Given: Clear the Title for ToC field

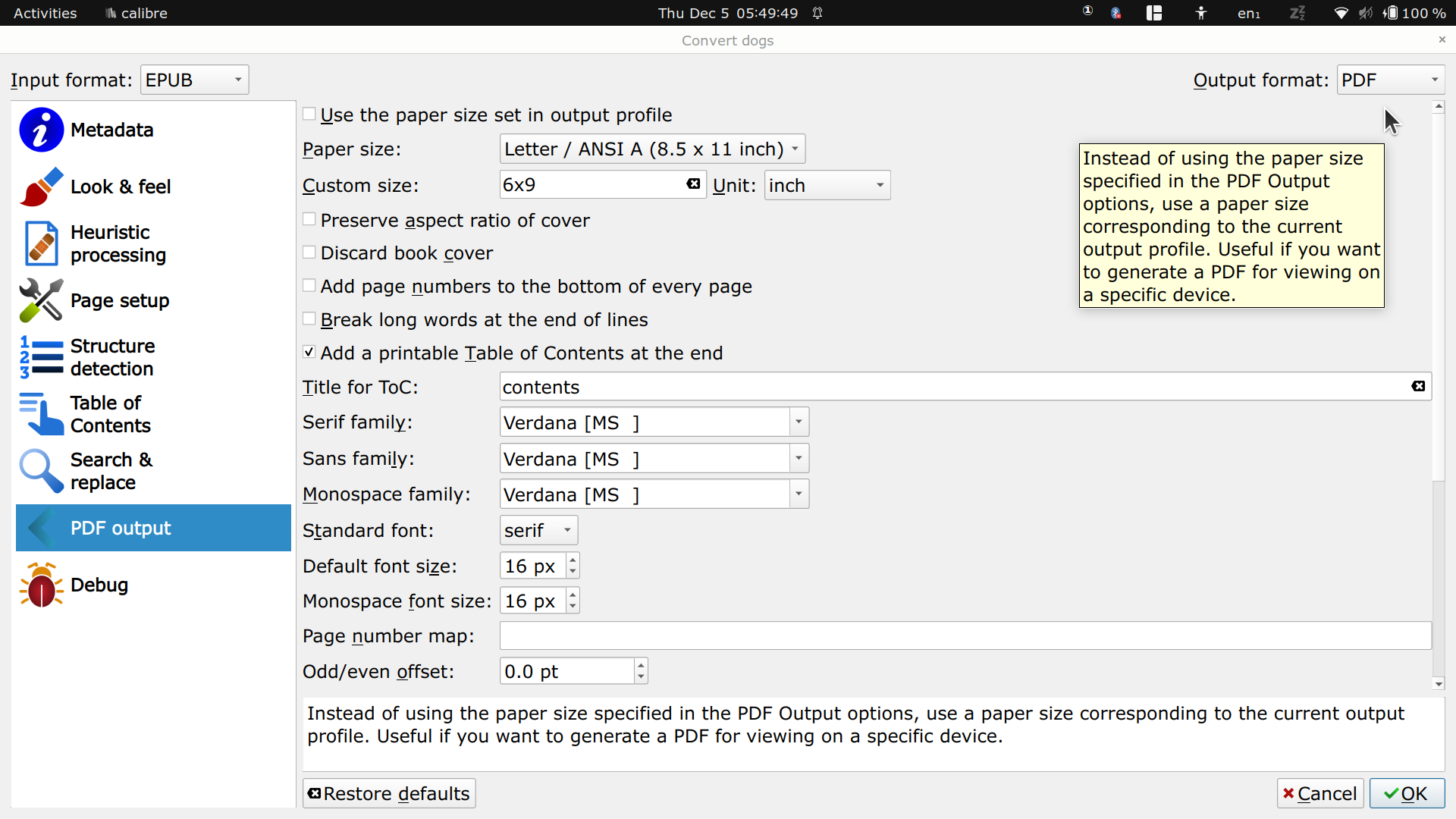Looking at the screenshot, I should tap(1417, 387).
